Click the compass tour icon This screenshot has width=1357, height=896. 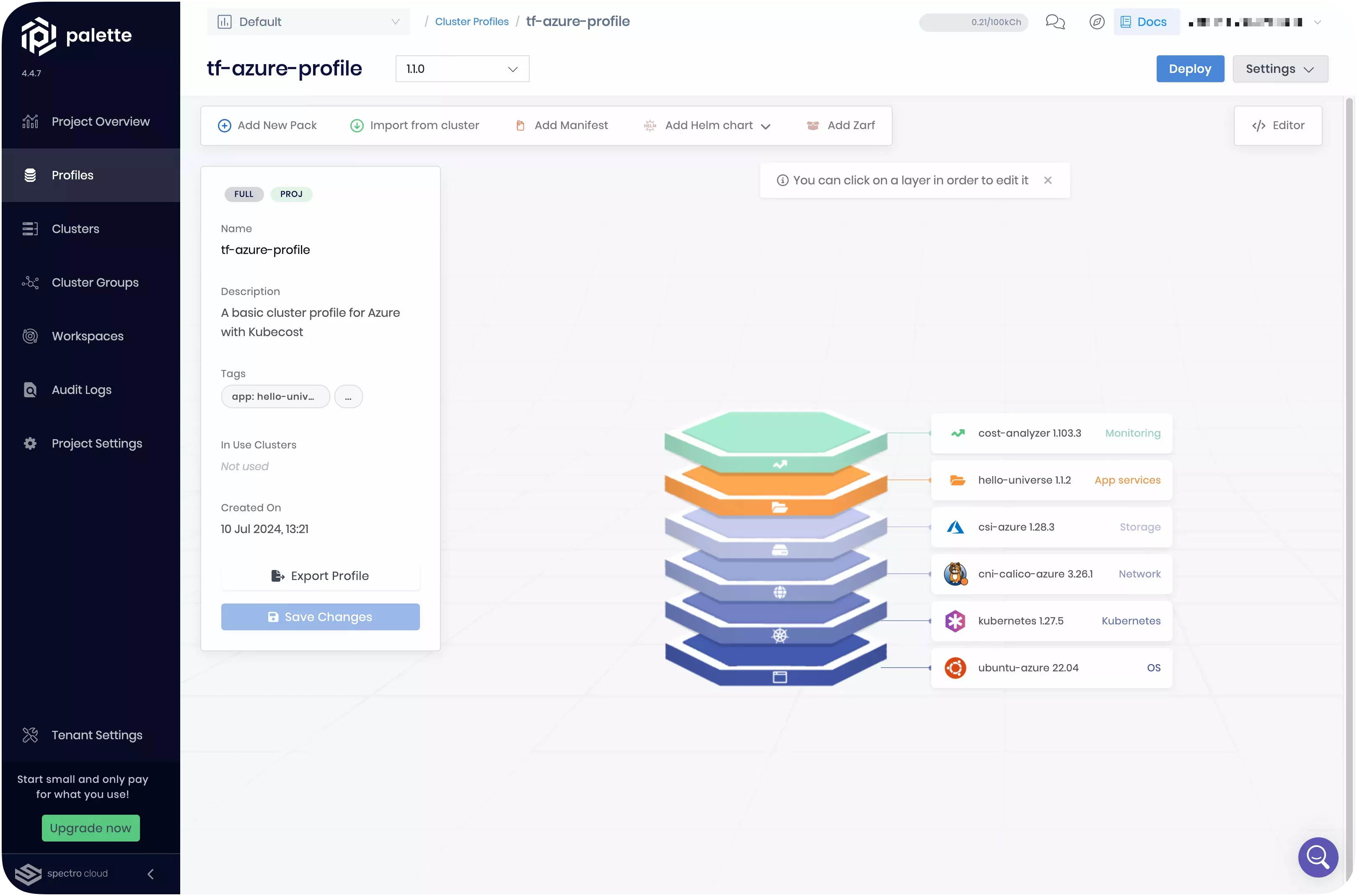1096,22
